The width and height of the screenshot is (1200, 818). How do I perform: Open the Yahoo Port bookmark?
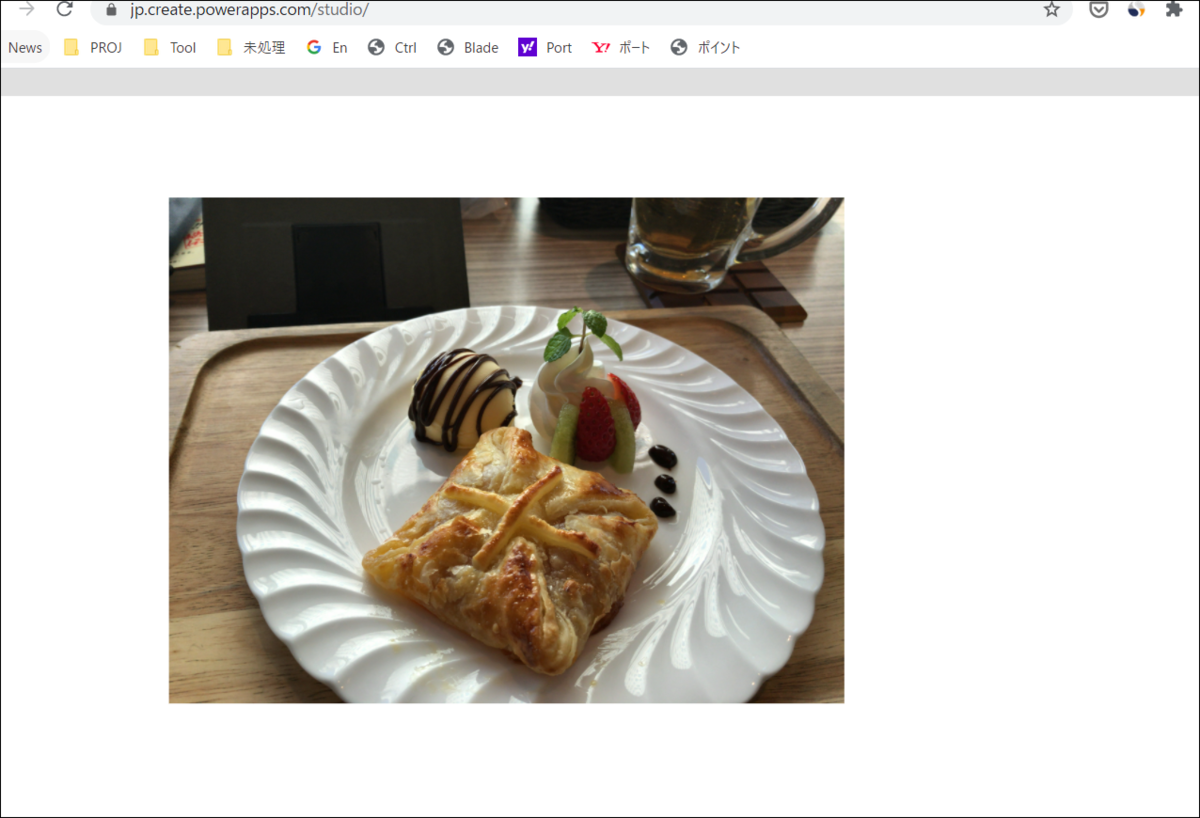click(x=545, y=47)
